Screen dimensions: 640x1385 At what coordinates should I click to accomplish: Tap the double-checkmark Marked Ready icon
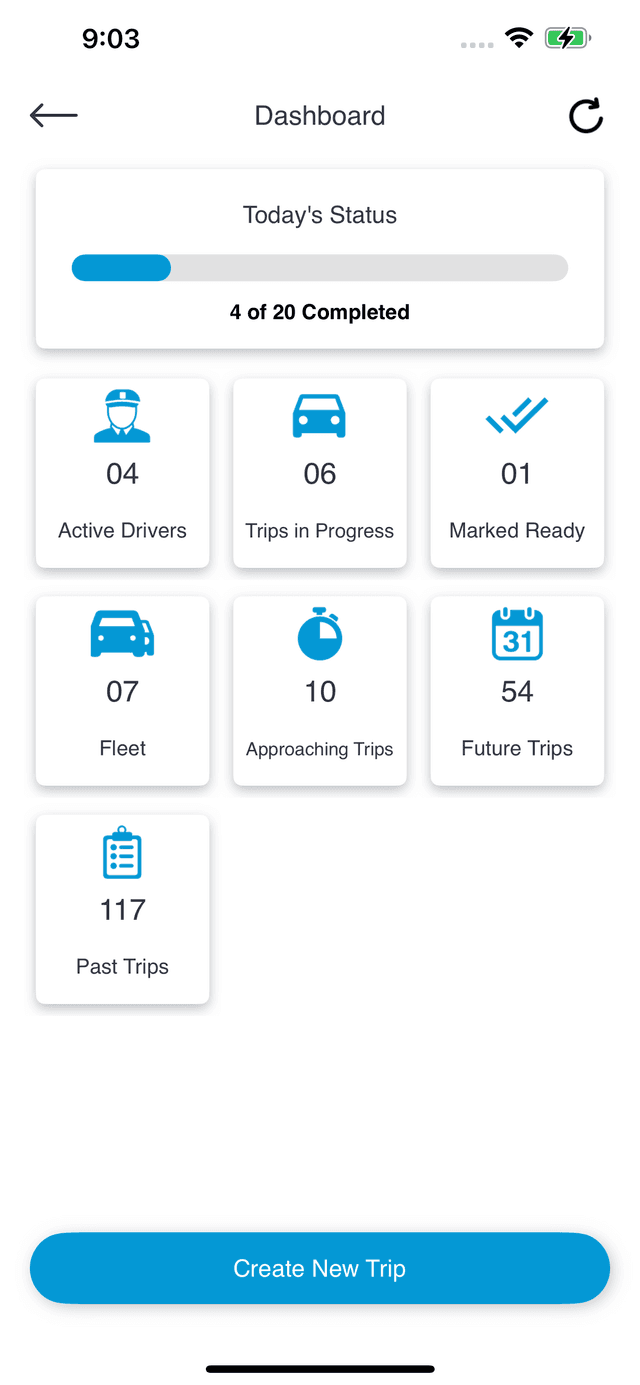pyautogui.click(x=517, y=416)
